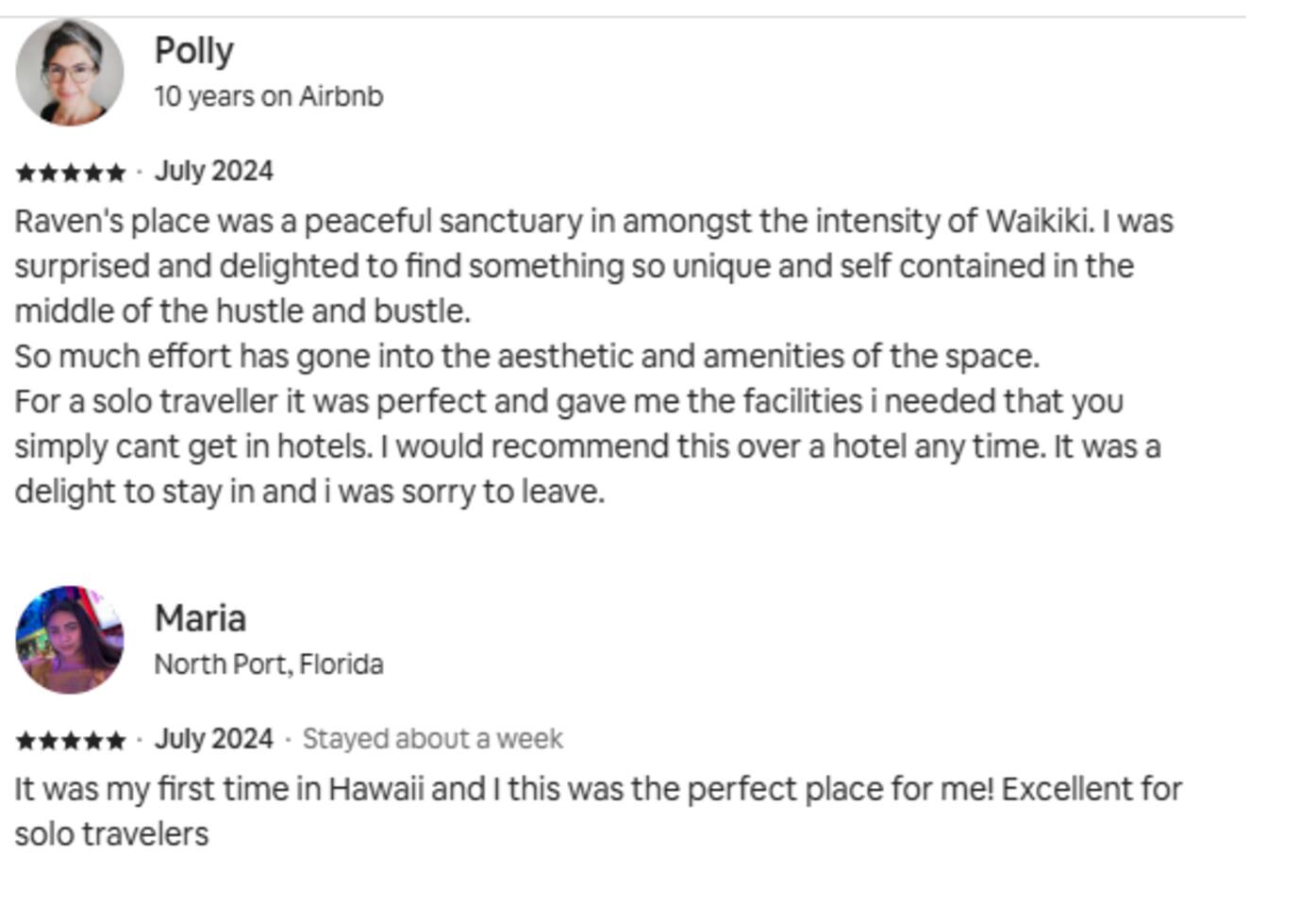
Task: Click the July 2024 date on Polly's review
Action: pyautogui.click(x=214, y=172)
